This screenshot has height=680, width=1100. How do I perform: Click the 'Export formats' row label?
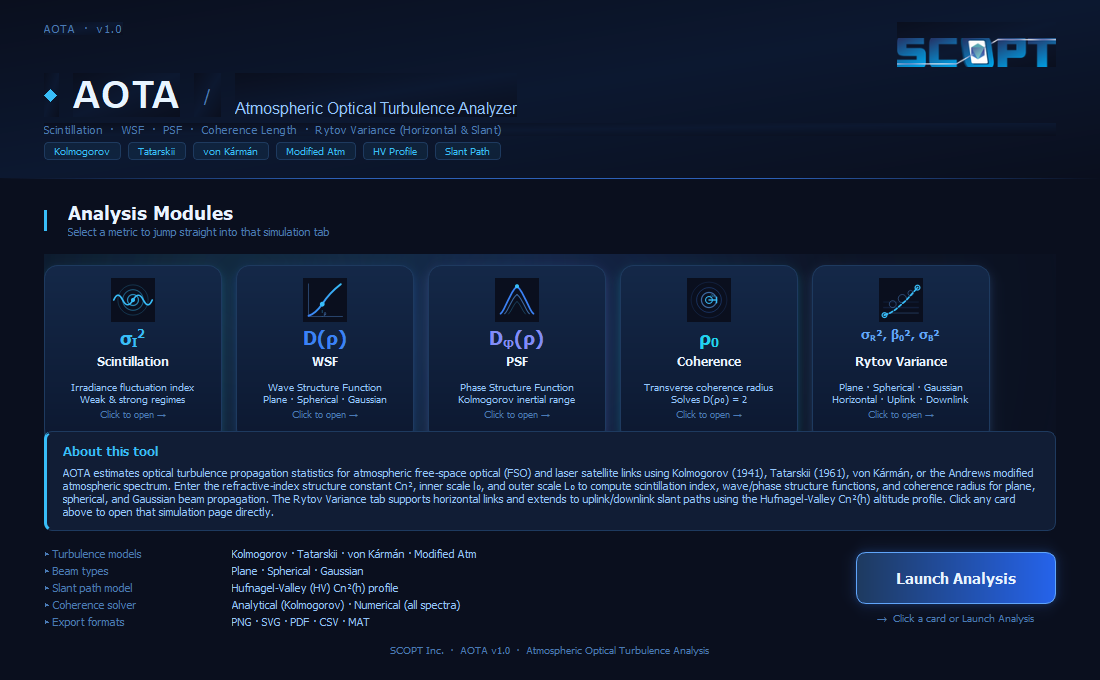[88, 622]
